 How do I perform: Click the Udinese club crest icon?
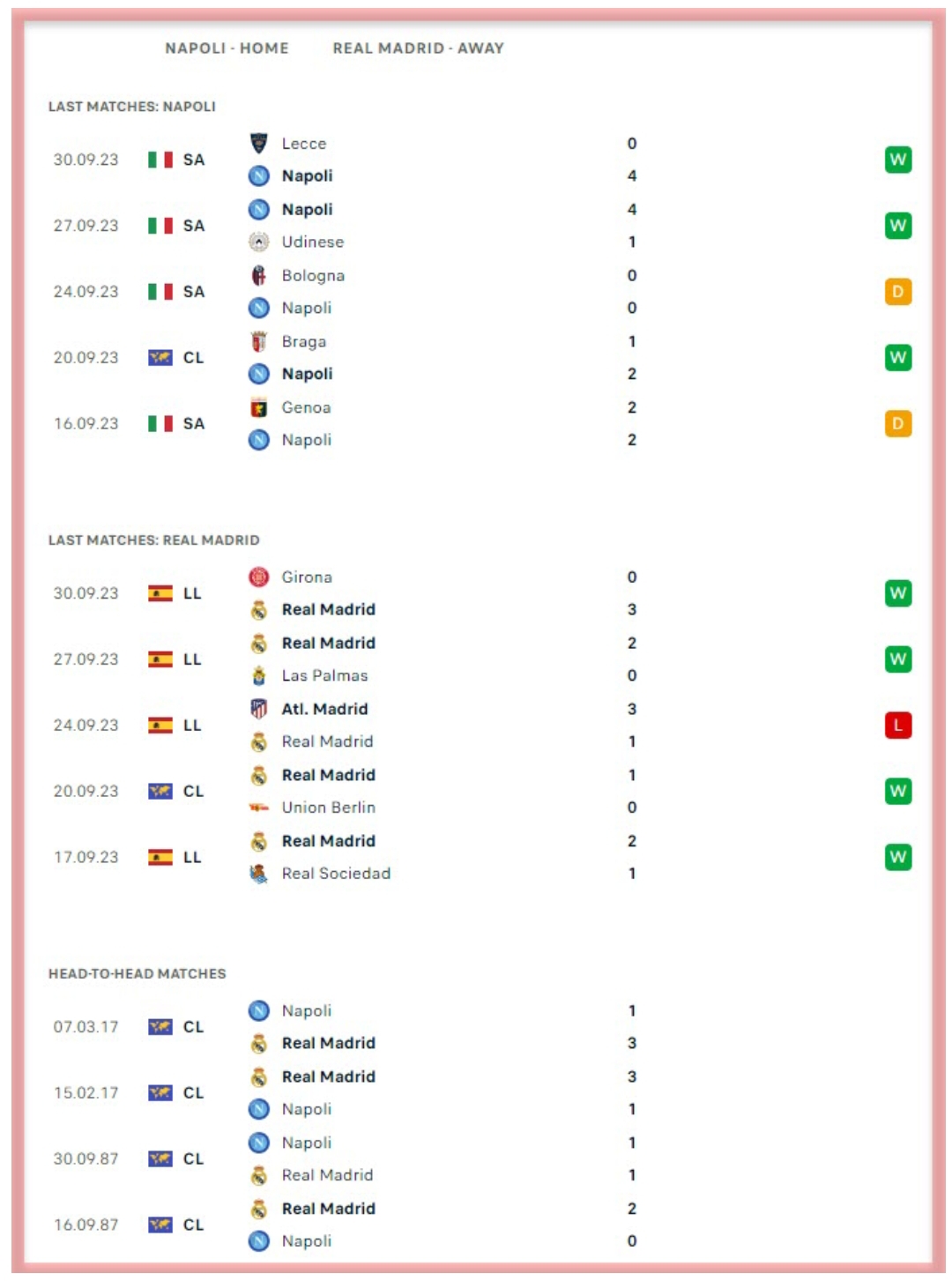pyautogui.click(x=258, y=242)
